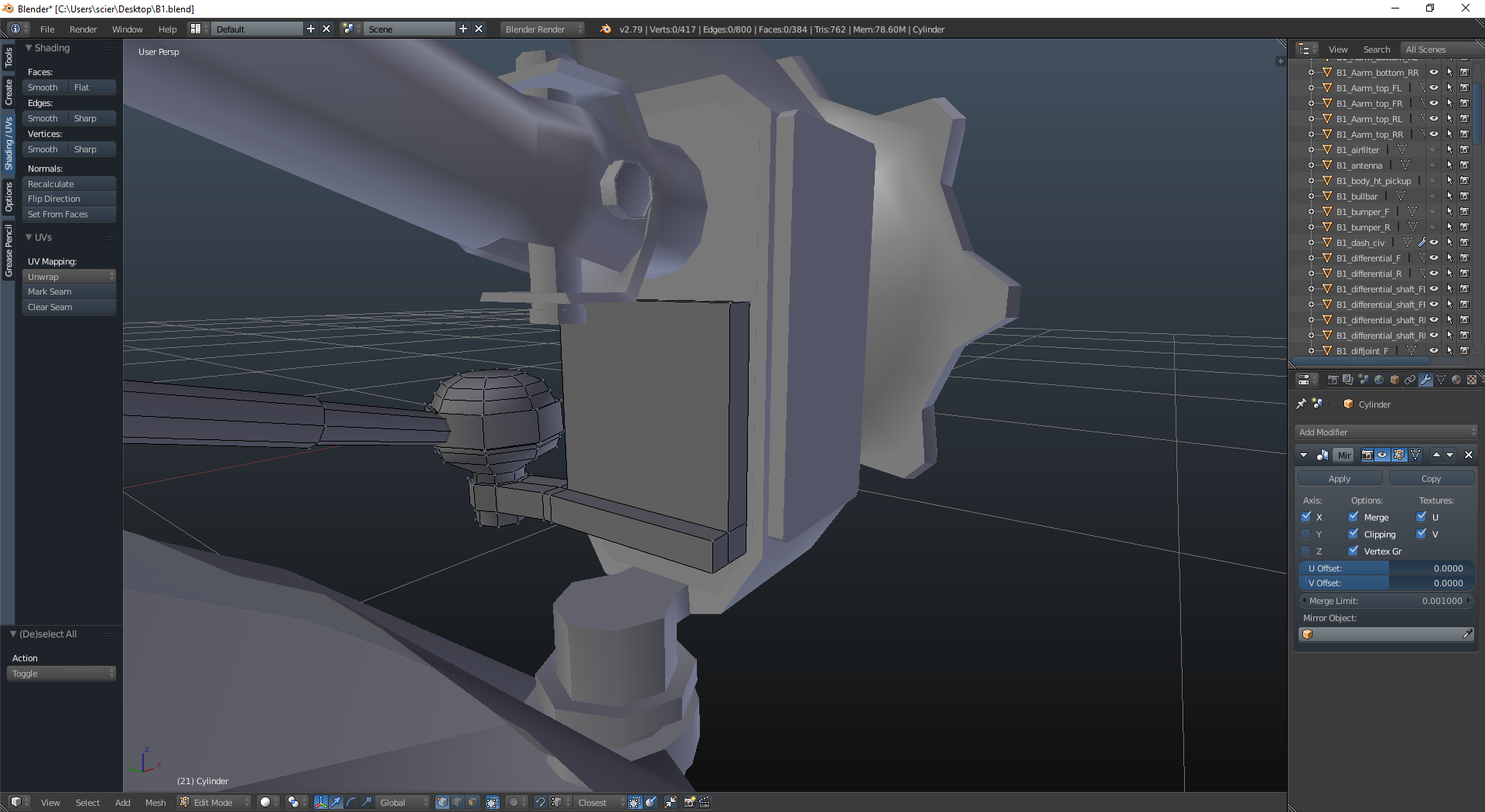This screenshot has height=812, width=1485.
Task: Click the Merge Limit value slider
Action: 1386,601
